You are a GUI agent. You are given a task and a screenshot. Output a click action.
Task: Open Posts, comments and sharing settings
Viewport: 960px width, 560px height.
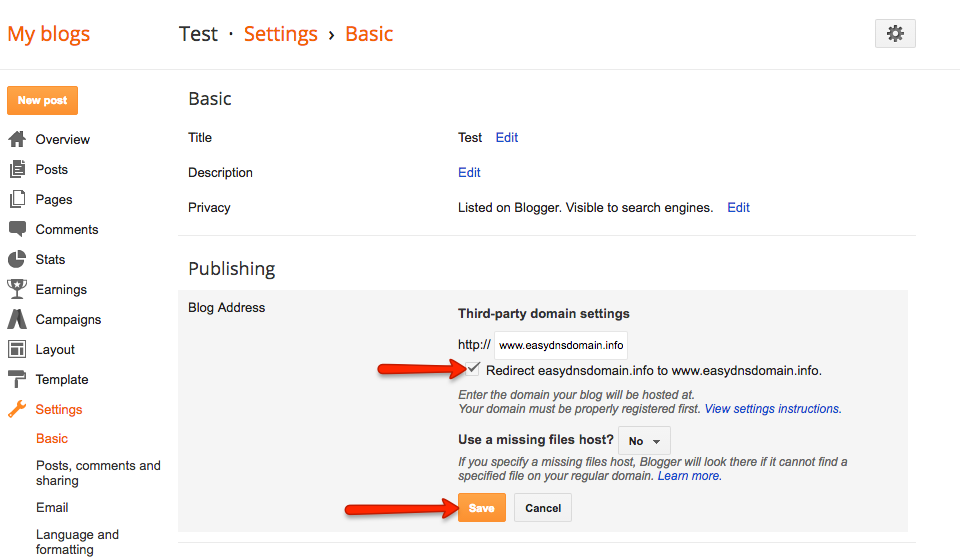click(98, 473)
